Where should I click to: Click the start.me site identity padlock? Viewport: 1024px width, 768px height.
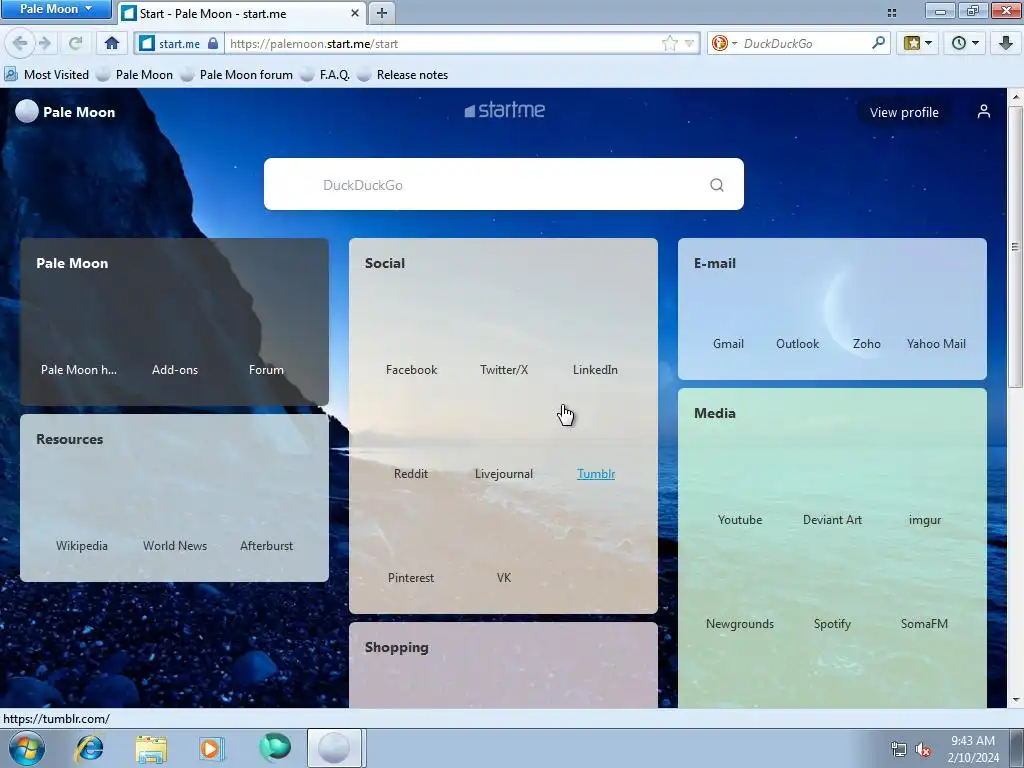point(213,44)
